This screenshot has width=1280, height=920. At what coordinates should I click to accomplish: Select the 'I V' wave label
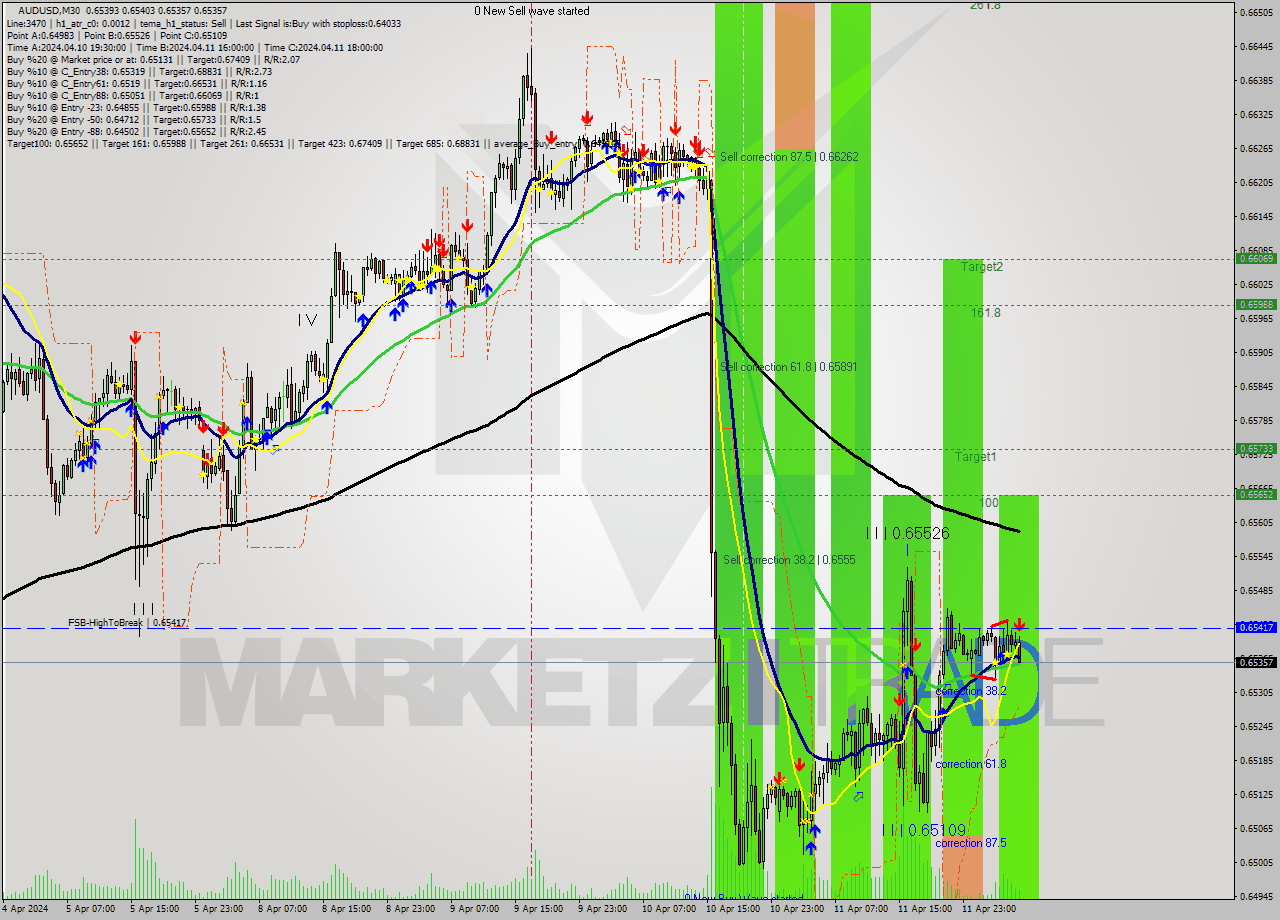(x=307, y=320)
